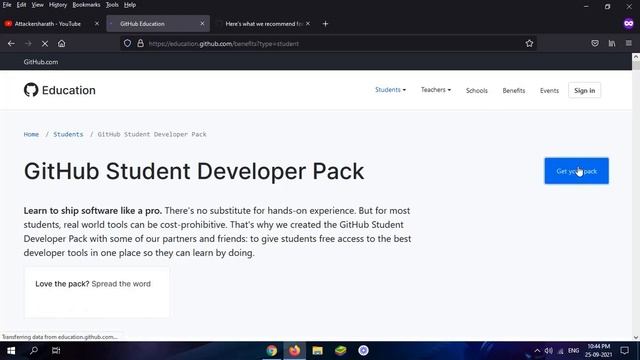Close the Attackersharath YouTube tab

(97, 24)
